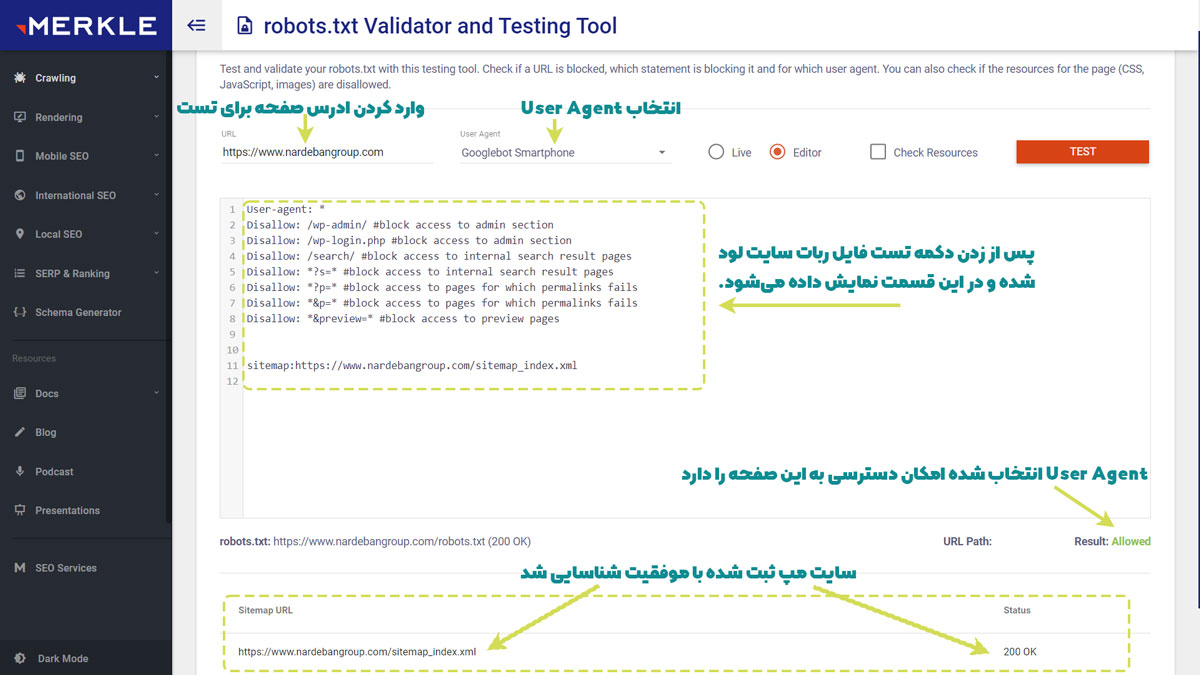Click the Status column header
Image resolution: width=1200 pixels, height=675 pixels.
click(1017, 610)
